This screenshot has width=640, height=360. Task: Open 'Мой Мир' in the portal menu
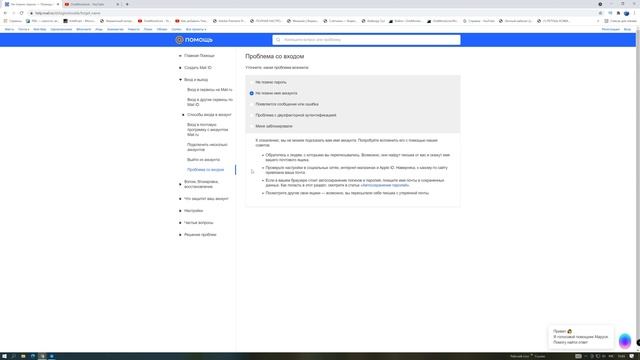click(40, 29)
